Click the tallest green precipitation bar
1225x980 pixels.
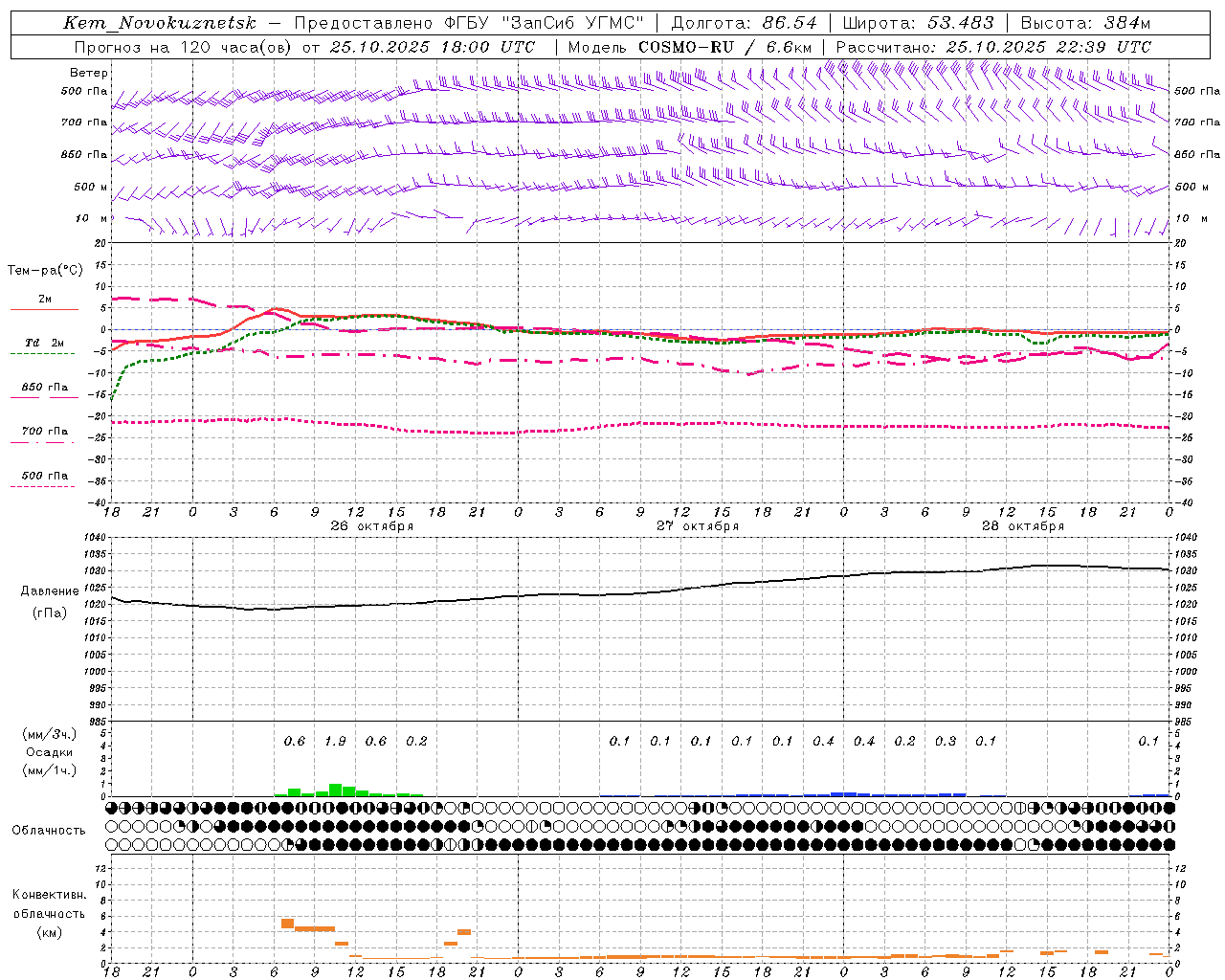pyautogui.click(x=335, y=791)
